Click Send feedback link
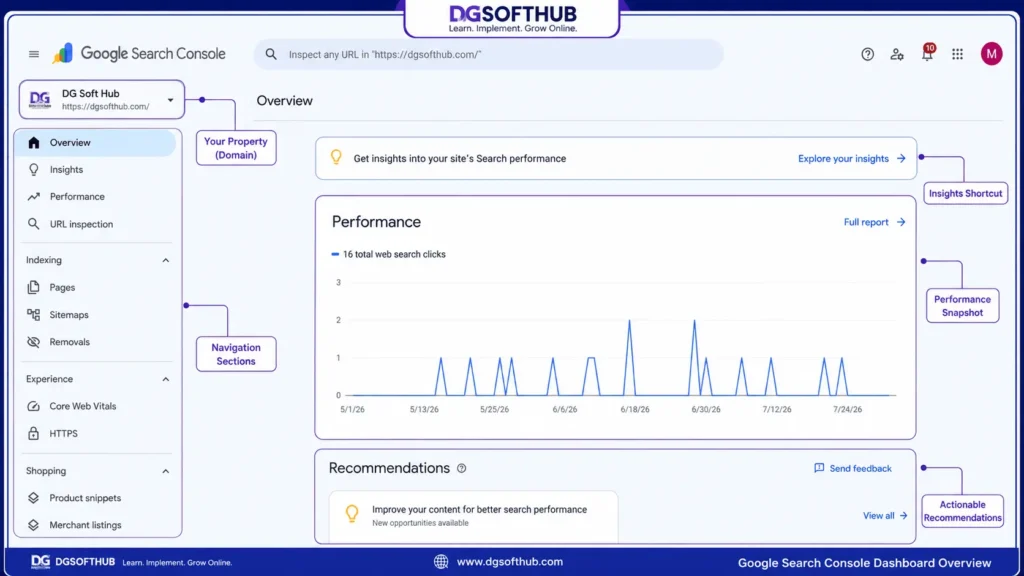The width and height of the screenshot is (1024, 576). coord(853,468)
